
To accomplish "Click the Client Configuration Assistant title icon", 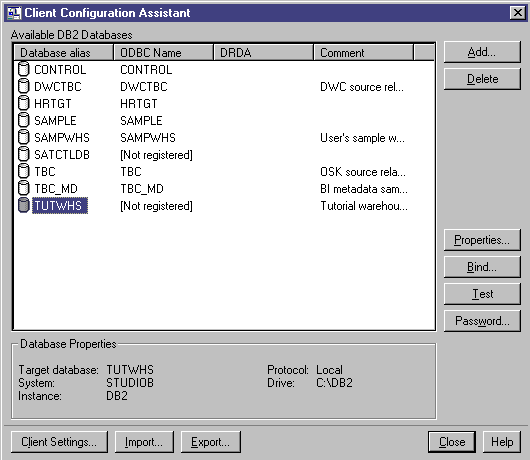I will point(14,13).
